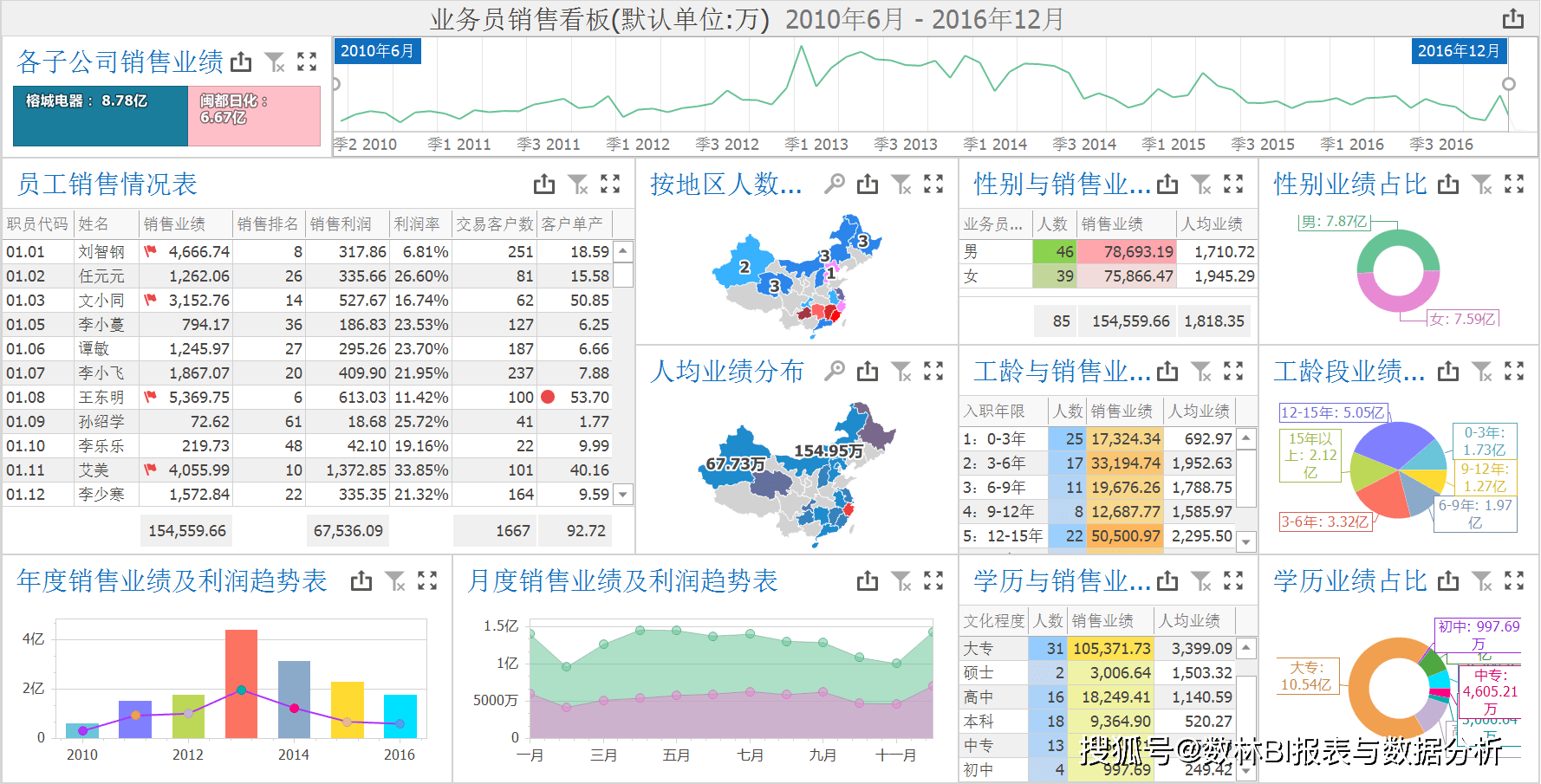Select the 女 row in gender table
The height and width of the screenshot is (784, 1541).
[1108, 275]
